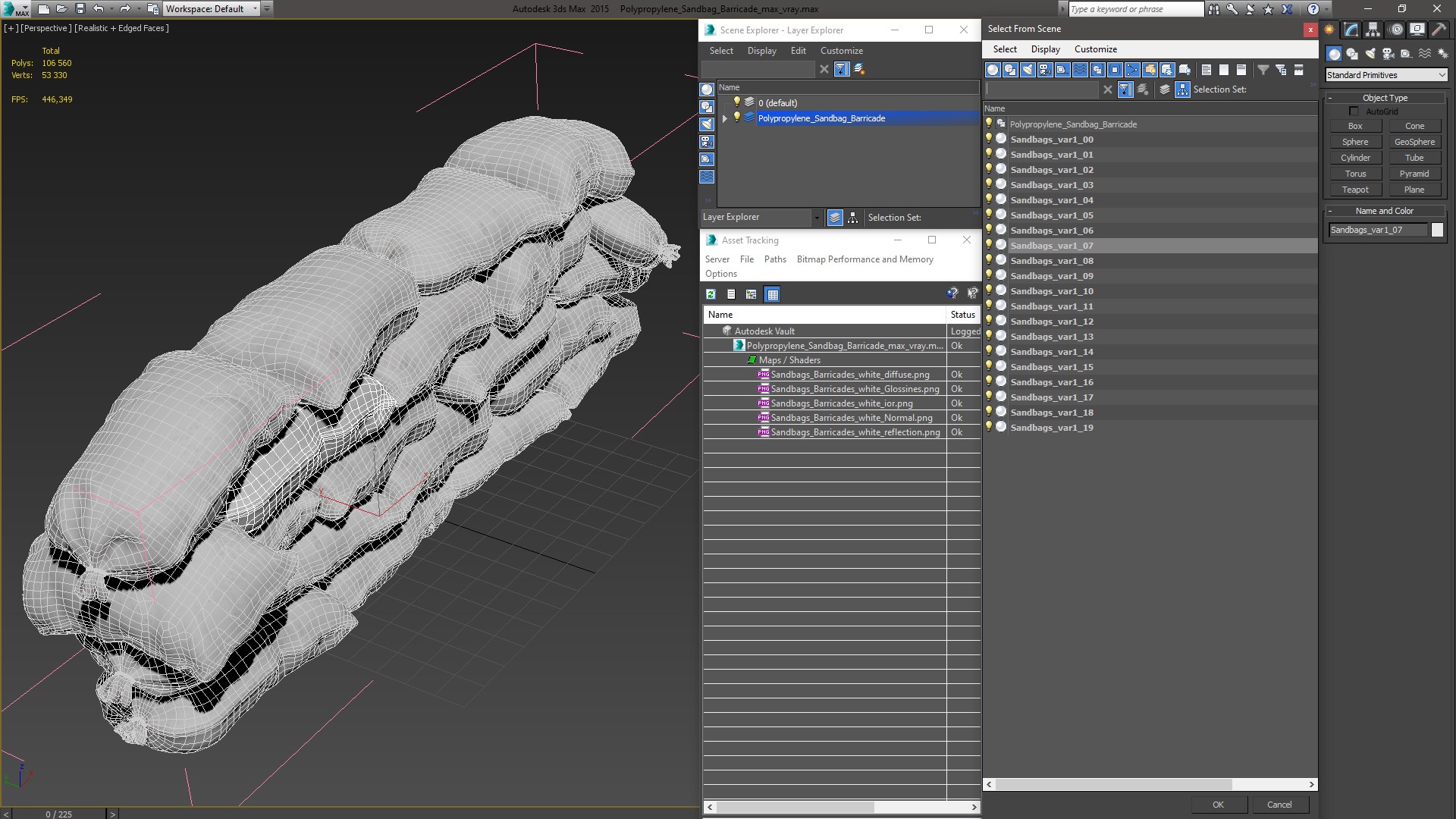
Task: Click Sort by Layer icon in Select From Scene
Action: 1165,89
